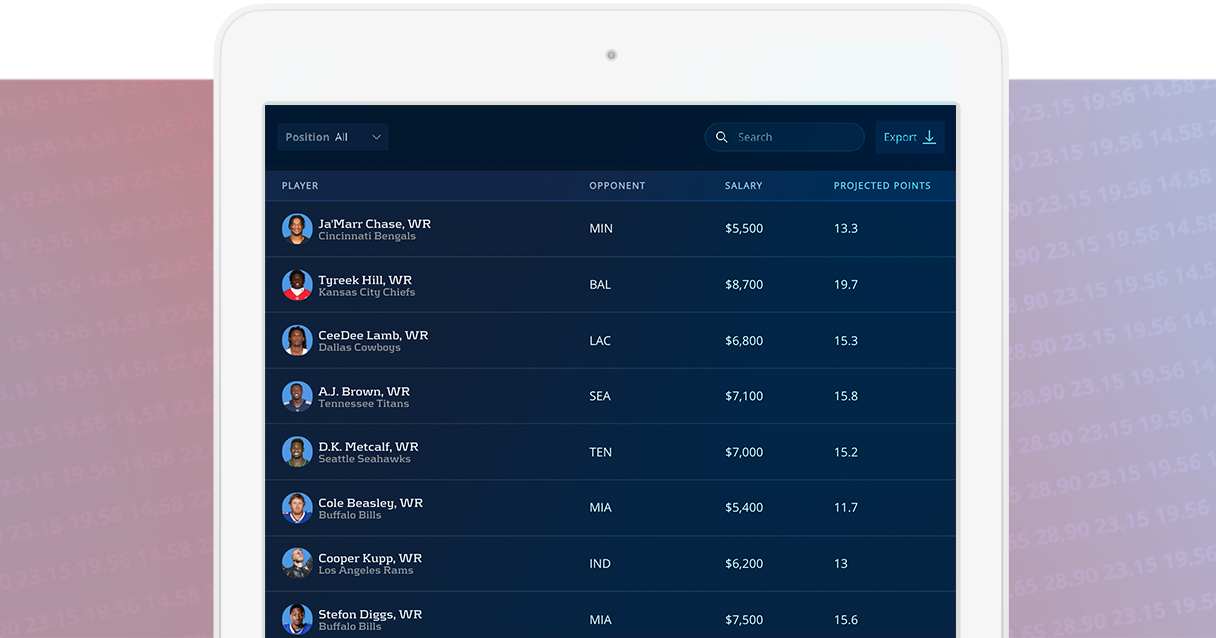1216x638 pixels.
Task: Click the Kansas City Chiefs team label
Action: coord(366,293)
